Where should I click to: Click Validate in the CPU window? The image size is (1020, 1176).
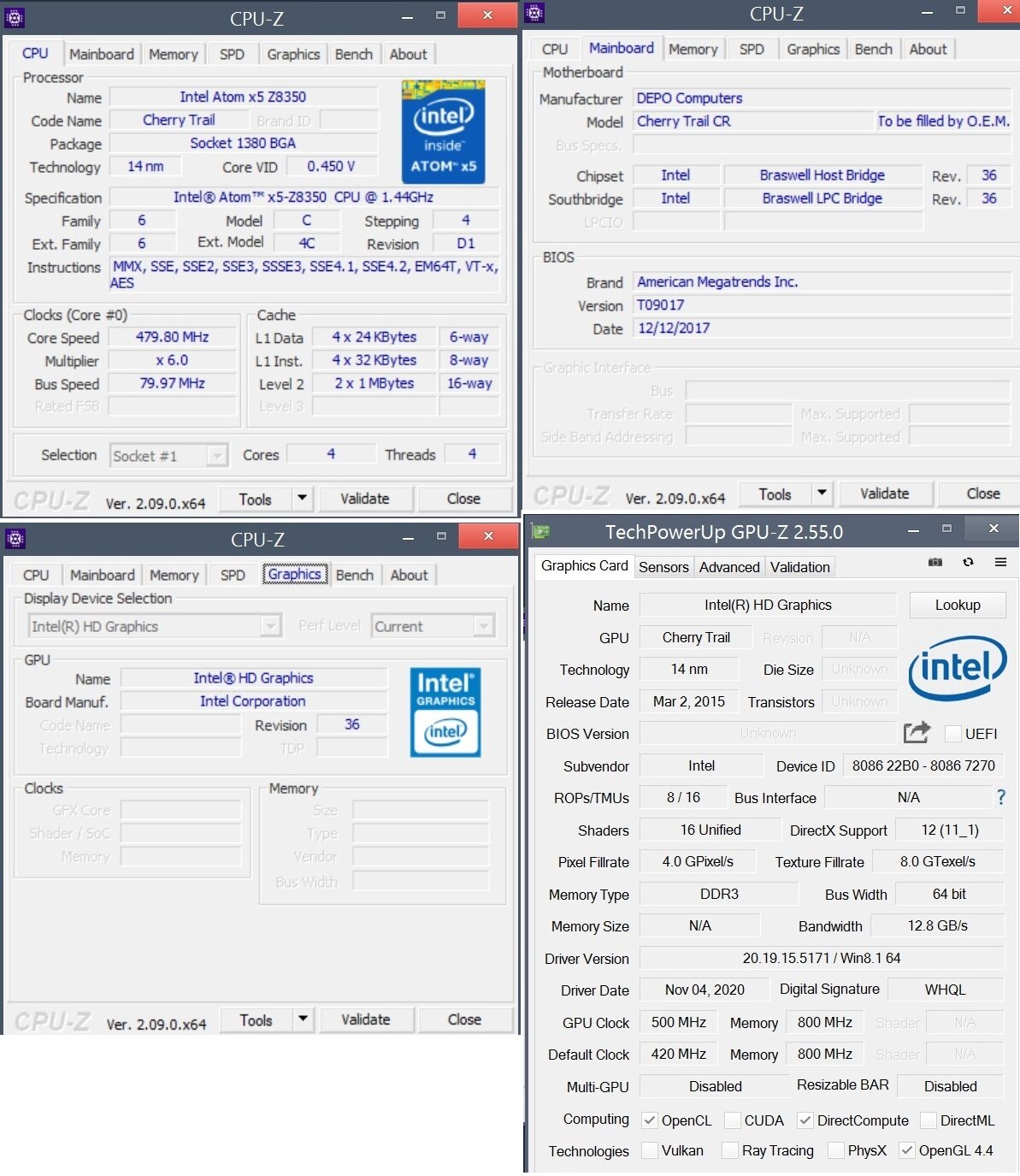point(365,498)
